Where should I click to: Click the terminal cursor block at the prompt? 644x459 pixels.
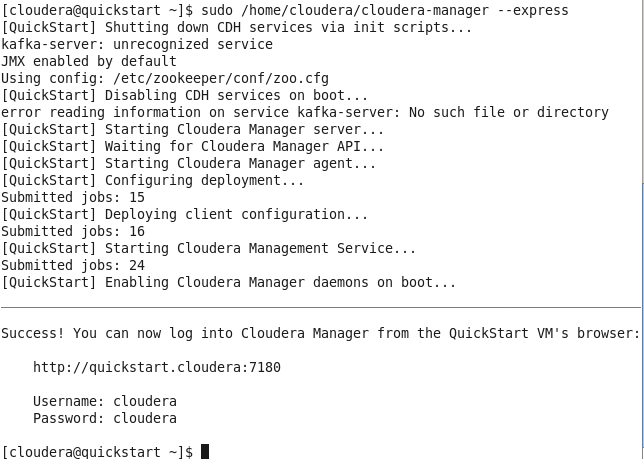click(205, 452)
